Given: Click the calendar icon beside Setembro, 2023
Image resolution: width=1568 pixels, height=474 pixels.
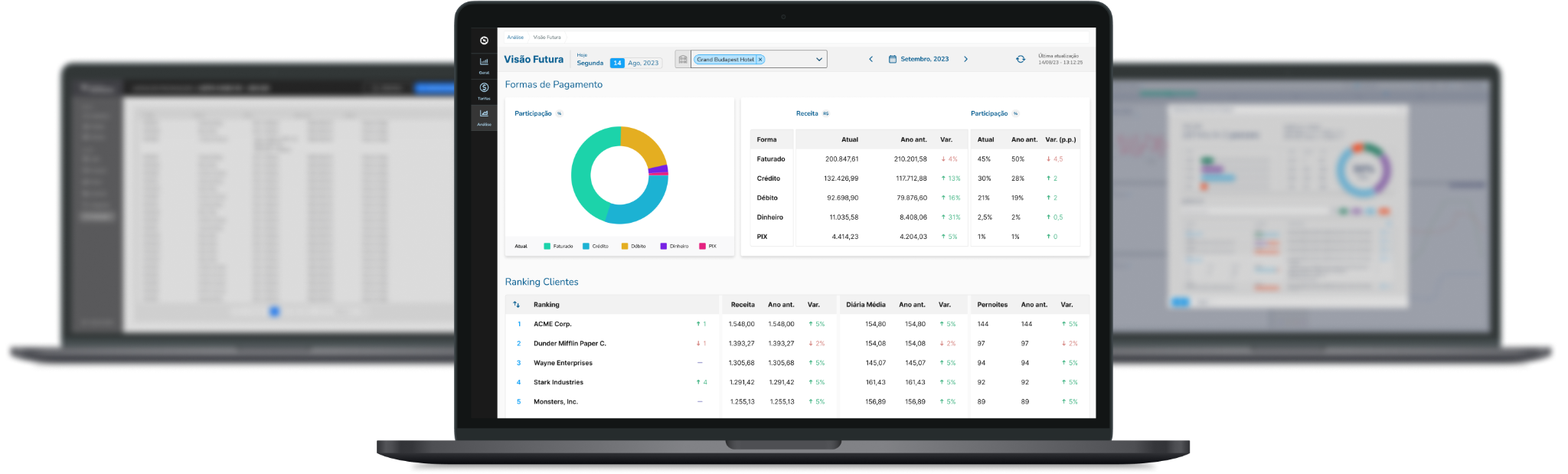Looking at the screenshot, I should coord(892,59).
